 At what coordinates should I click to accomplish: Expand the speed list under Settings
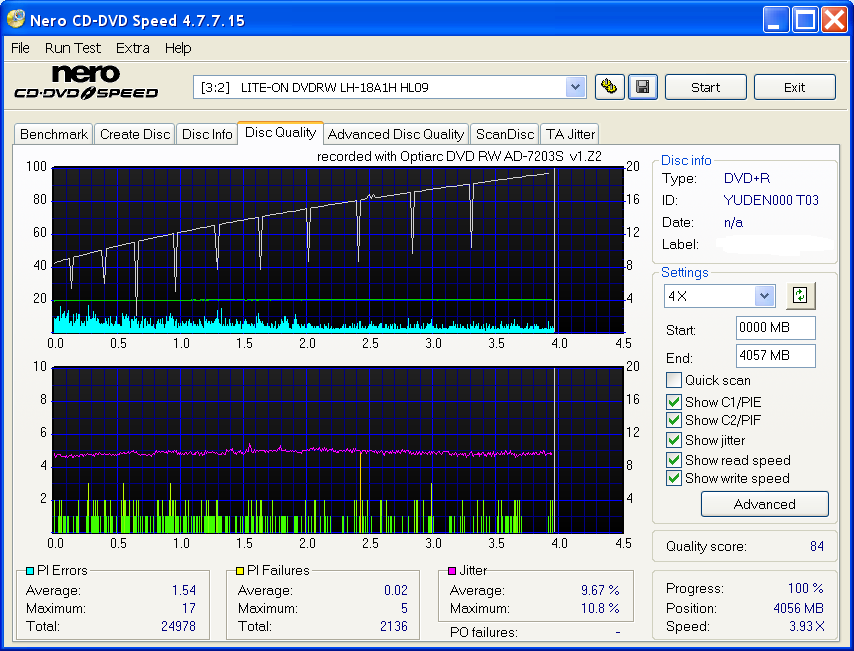pyautogui.click(x=764, y=296)
